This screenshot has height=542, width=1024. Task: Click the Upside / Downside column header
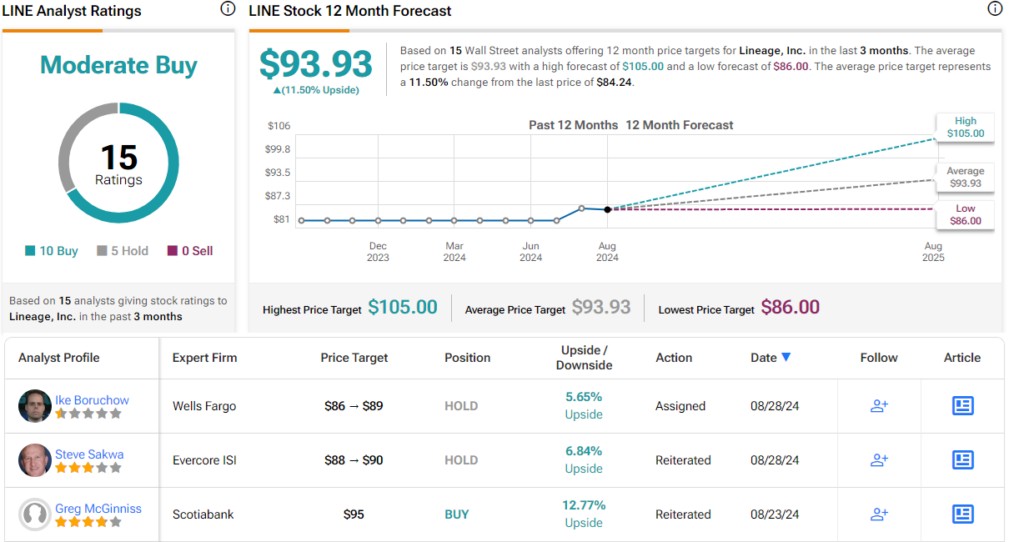coord(583,358)
